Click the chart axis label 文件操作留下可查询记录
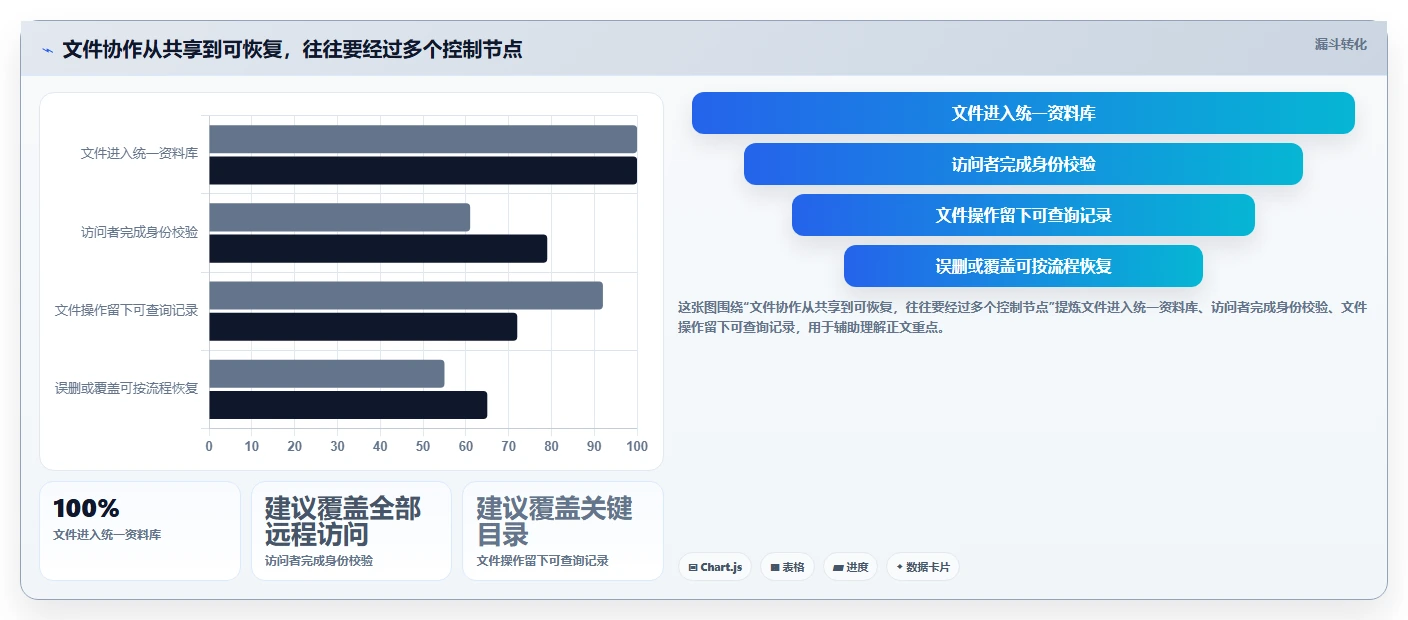This screenshot has width=1408, height=620. click(x=126, y=310)
